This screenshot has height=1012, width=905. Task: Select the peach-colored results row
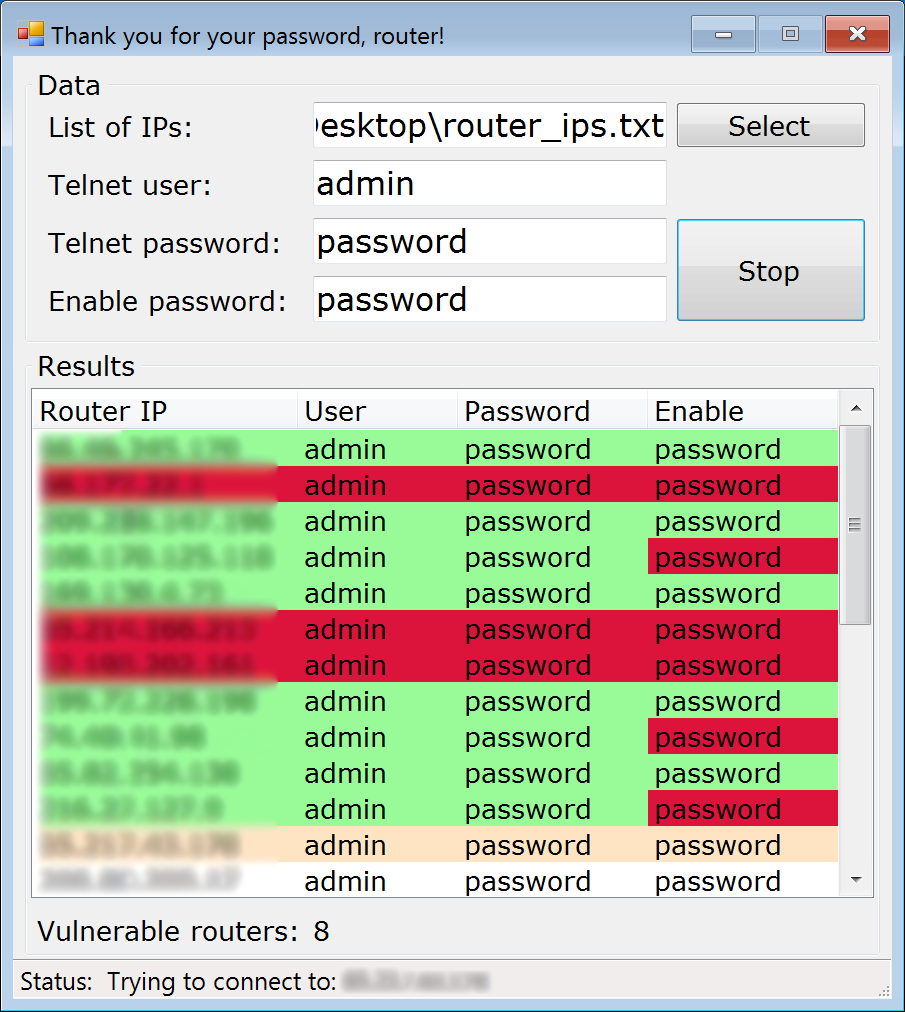pos(435,845)
